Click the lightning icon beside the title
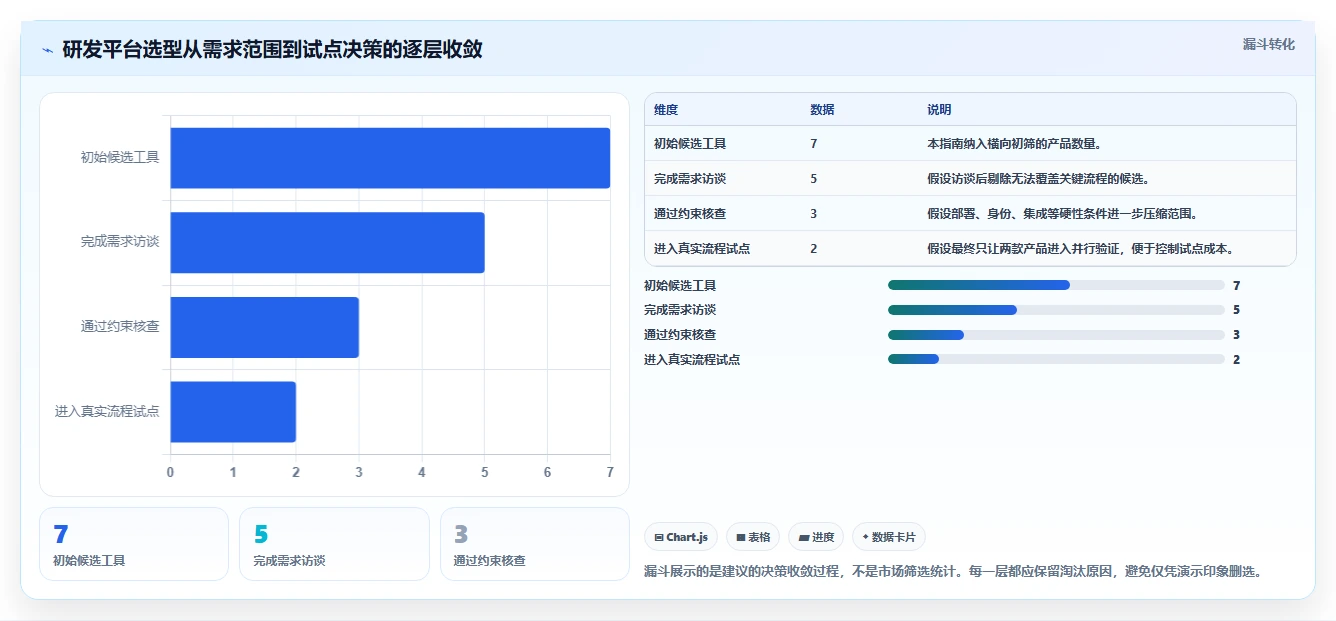Screen dimensions: 1336x621 pyautogui.click(x=47, y=50)
